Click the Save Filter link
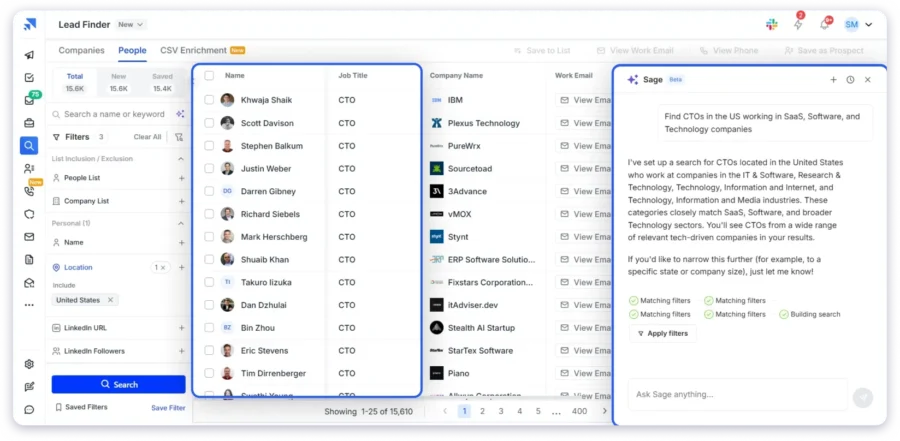Screen dimensions: 900x441 (x=168, y=408)
